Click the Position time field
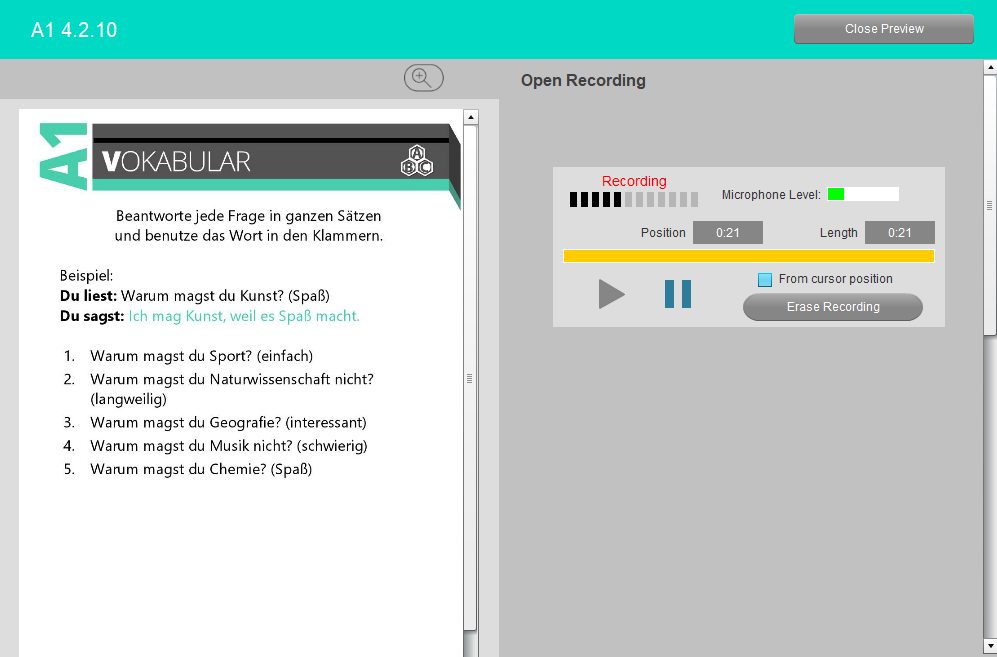The height and width of the screenshot is (657, 997). pyautogui.click(x=727, y=233)
